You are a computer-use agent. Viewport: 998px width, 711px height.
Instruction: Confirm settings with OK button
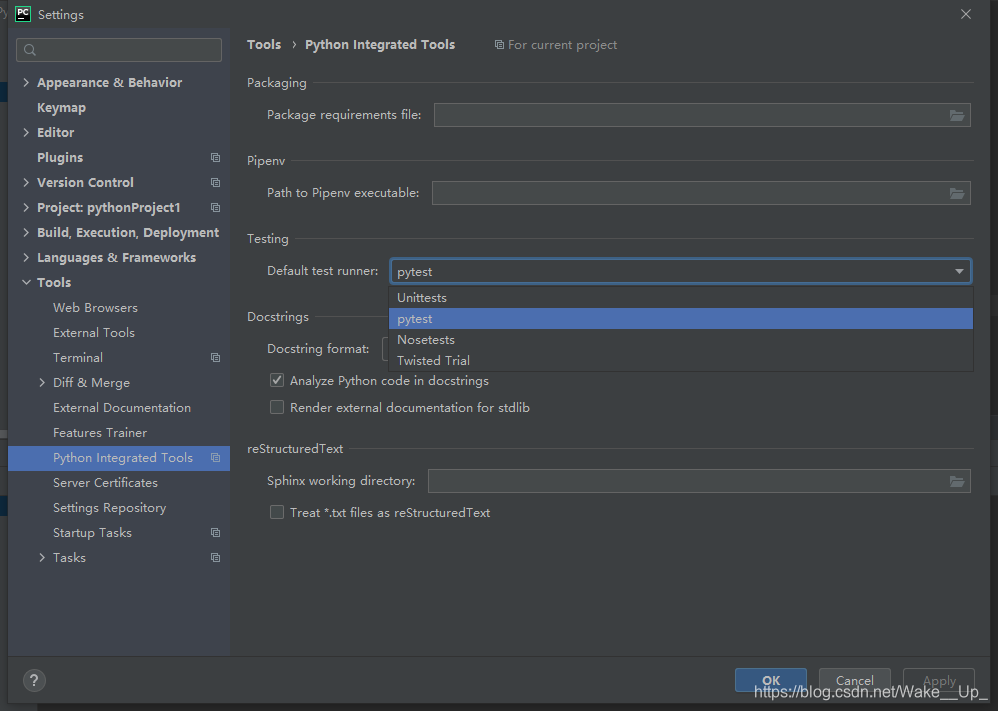[771, 680]
